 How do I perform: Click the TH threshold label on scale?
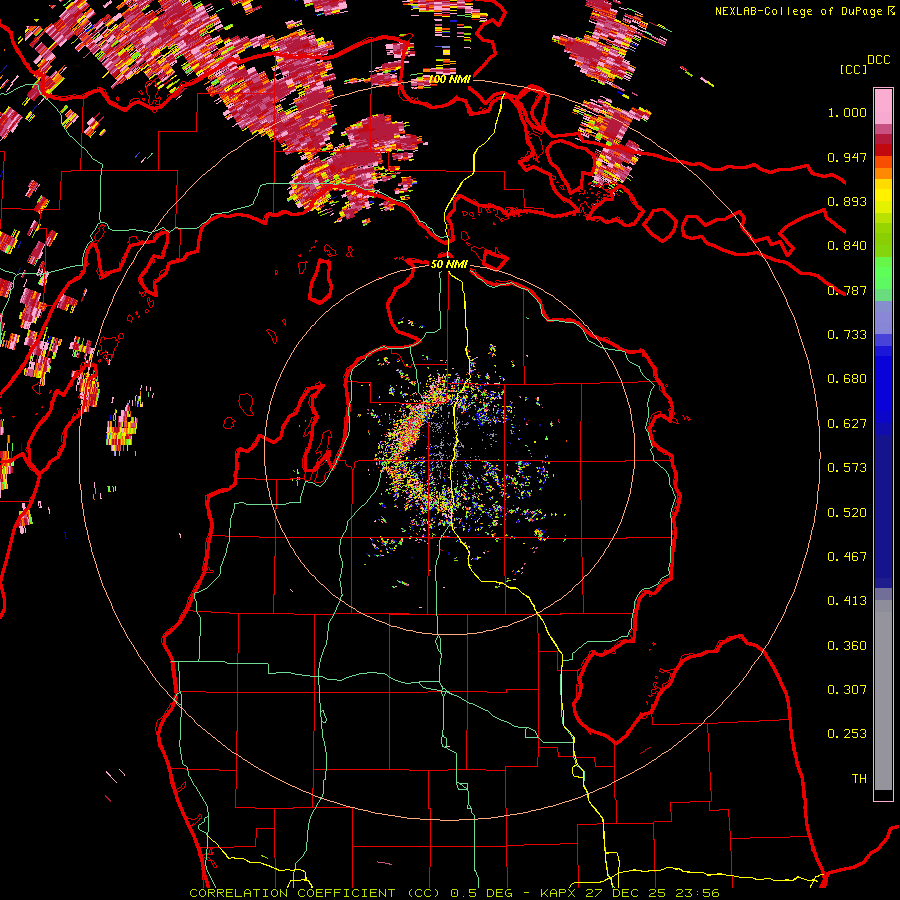[x=859, y=779]
